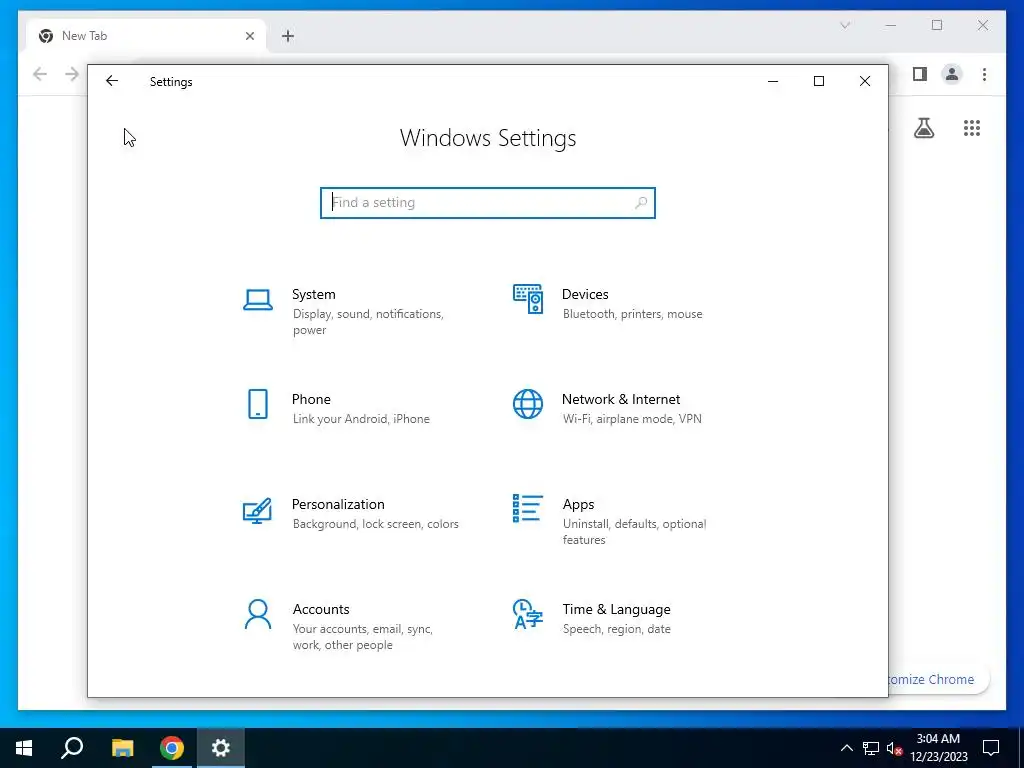The height and width of the screenshot is (768, 1024).
Task: Open the Apps category title
Action: tap(579, 505)
